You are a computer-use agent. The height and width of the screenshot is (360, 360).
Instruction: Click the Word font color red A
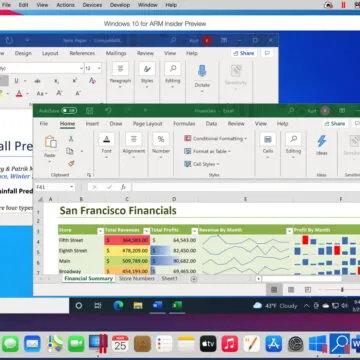tap(19, 94)
